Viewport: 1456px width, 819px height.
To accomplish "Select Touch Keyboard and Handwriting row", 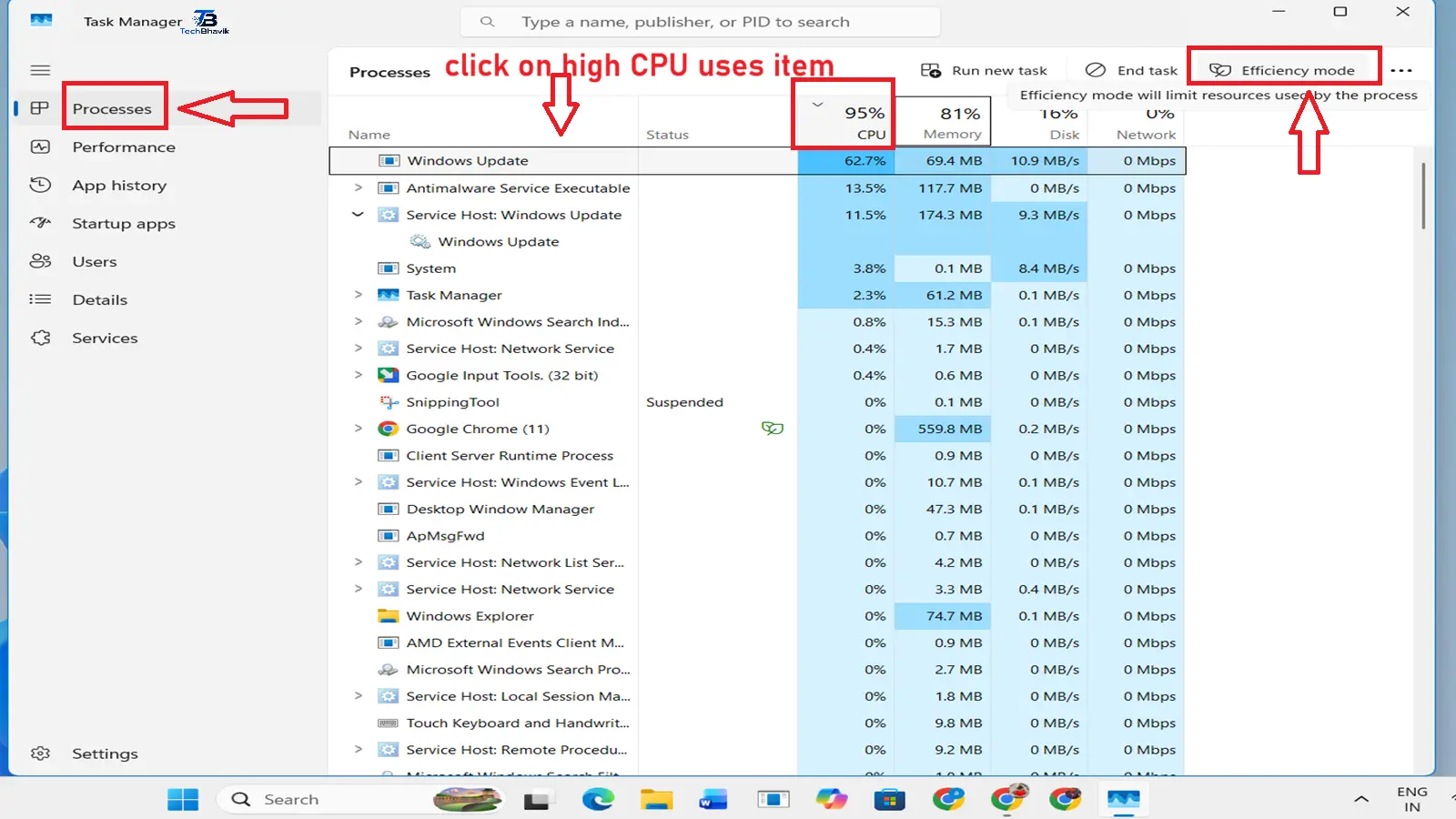I will pos(757,723).
